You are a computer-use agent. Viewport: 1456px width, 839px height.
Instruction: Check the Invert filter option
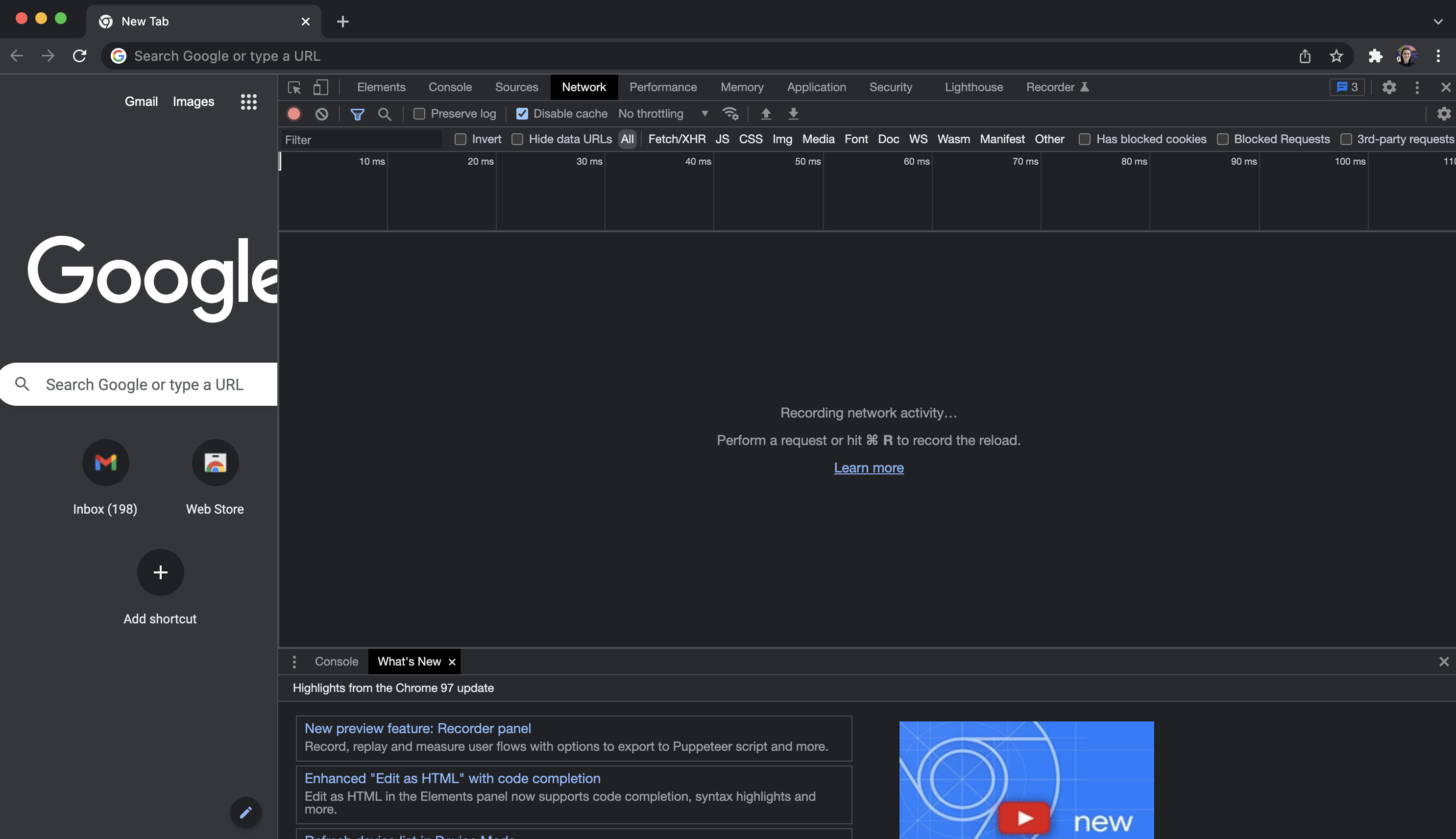(460, 140)
